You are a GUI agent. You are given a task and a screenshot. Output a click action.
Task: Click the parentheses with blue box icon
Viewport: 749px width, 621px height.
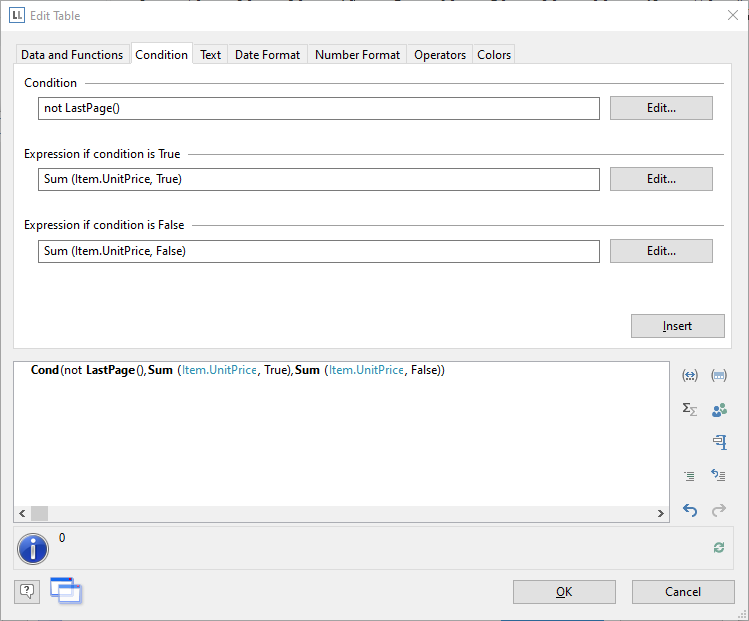[x=719, y=376]
